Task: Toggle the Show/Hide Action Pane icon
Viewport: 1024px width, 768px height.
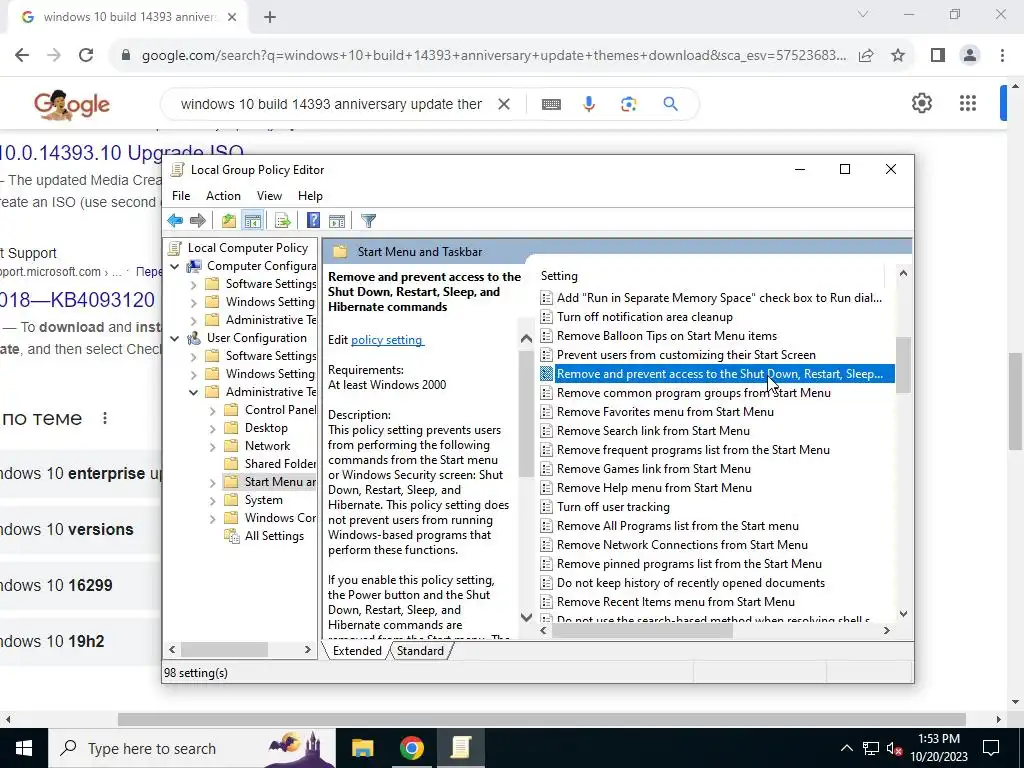Action: (x=337, y=221)
